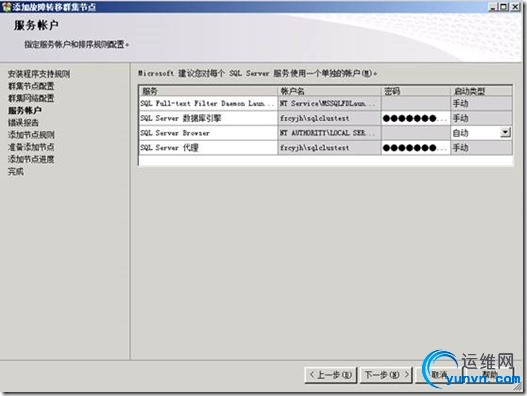
Task: Click the 下一步 (Next) button
Action: (x=386, y=374)
